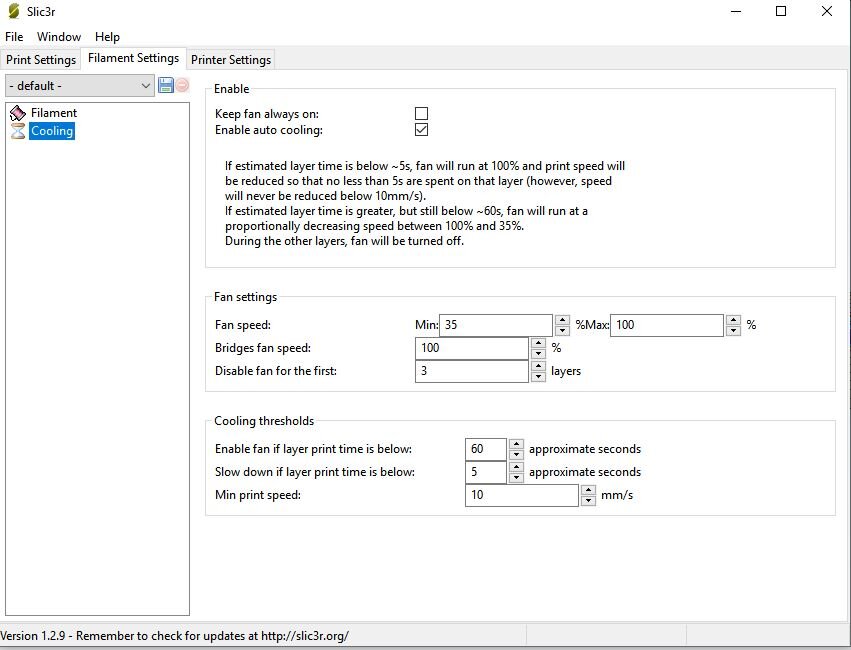Click the Min print speed label
The width and height of the screenshot is (851, 650).
257,495
